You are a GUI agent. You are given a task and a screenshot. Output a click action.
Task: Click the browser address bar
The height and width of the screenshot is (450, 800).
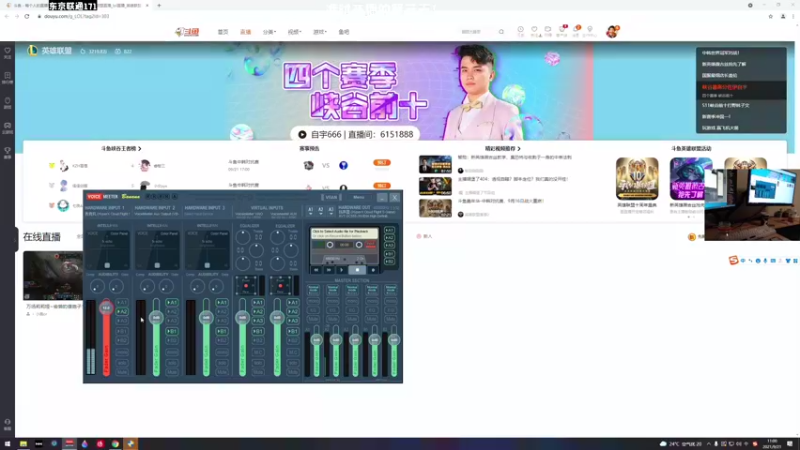[x=398, y=16]
